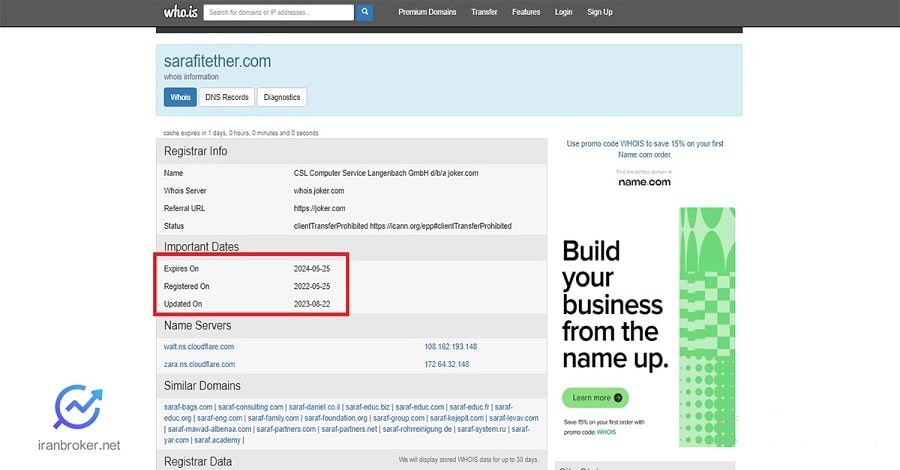Select the Whois tab

(180, 97)
